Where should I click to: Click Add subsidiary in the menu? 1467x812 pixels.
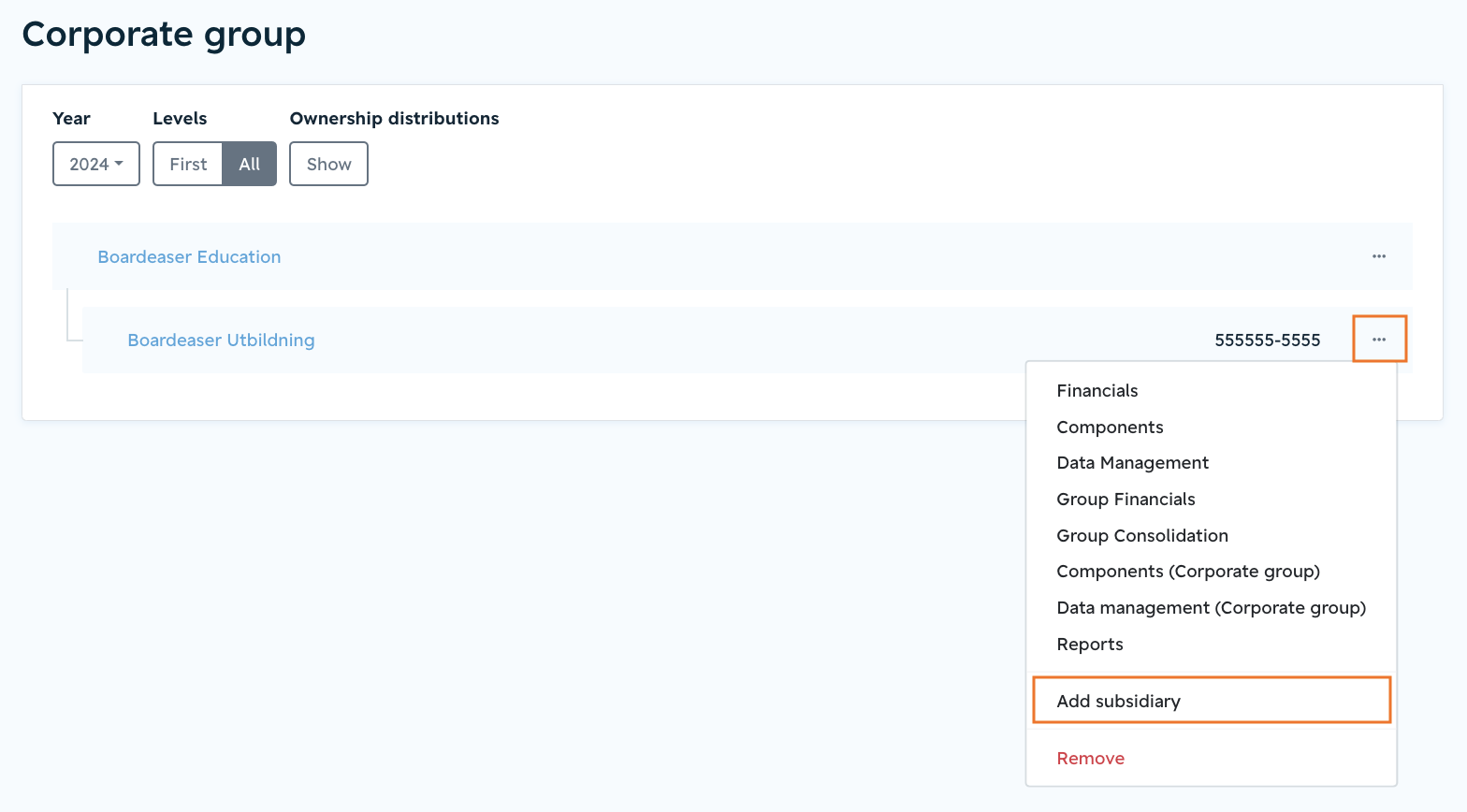pos(1212,701)
